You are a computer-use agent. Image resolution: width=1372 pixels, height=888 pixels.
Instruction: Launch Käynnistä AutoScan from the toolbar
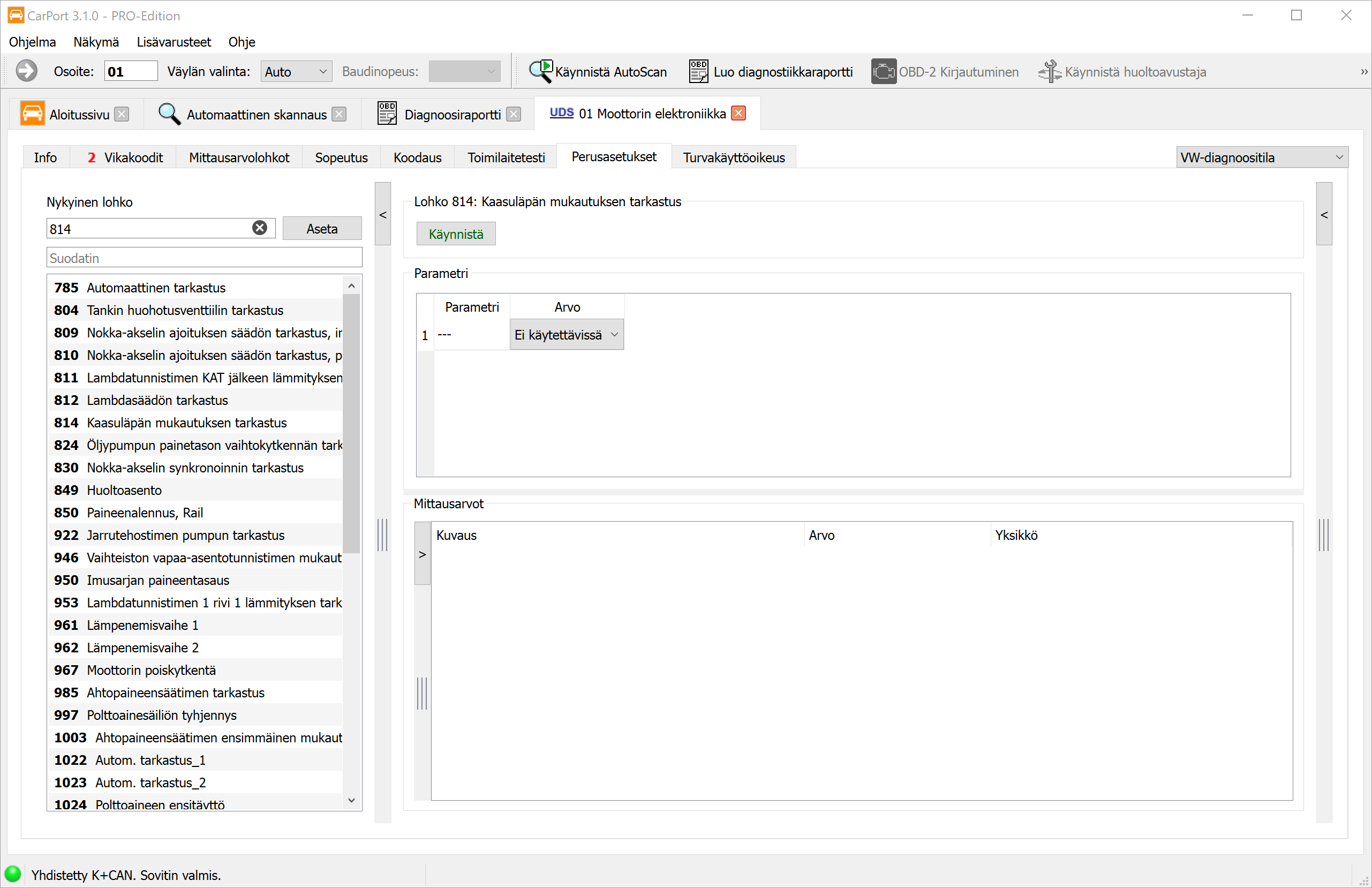click(x=598, y=72)
